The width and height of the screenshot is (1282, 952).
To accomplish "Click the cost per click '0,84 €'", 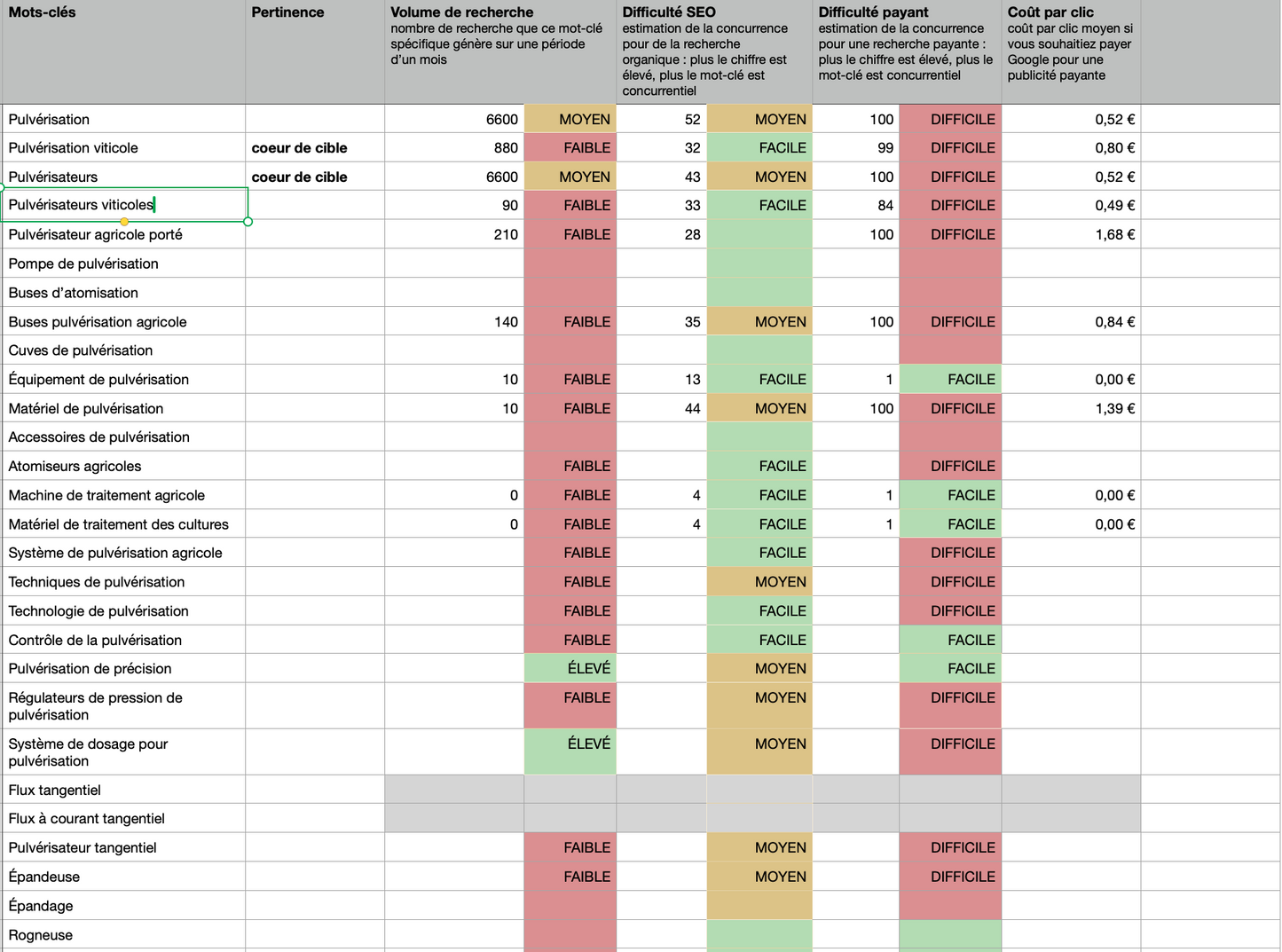I will pos(1071,321).
